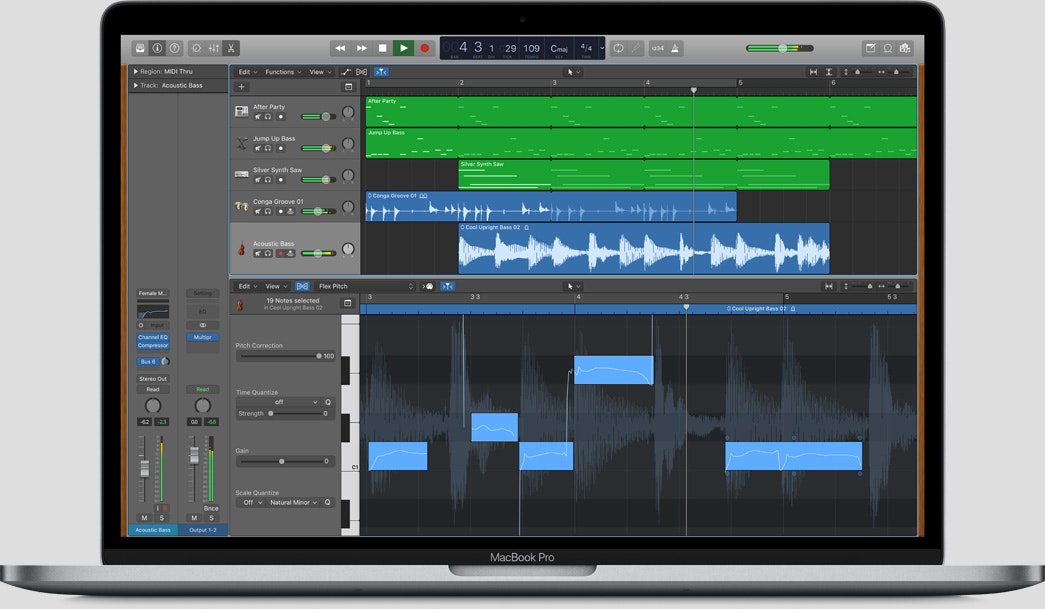Open the Library panel button
Screen dimensions: 1045x609
(x=140, y=48)
